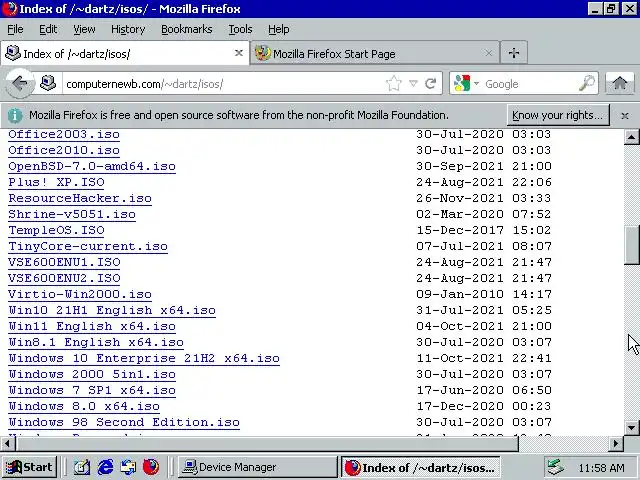Close the Index of /~dartz/isos/ tab
Viewport: 640px width, 480px height.
click(239, 53)
